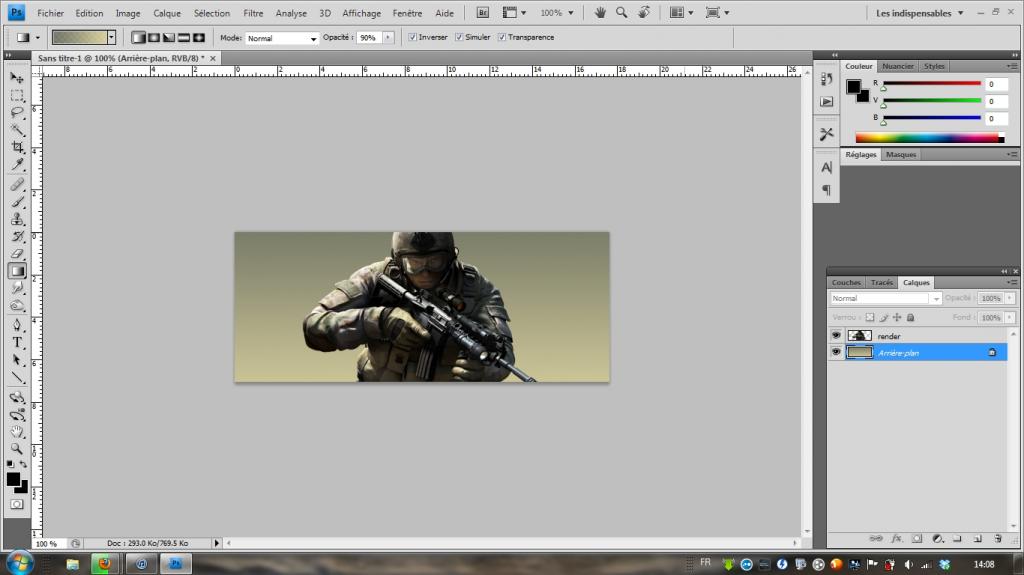Select the Lasso tool
This screenshot has height=575, width=1024.
pos(17,112)
